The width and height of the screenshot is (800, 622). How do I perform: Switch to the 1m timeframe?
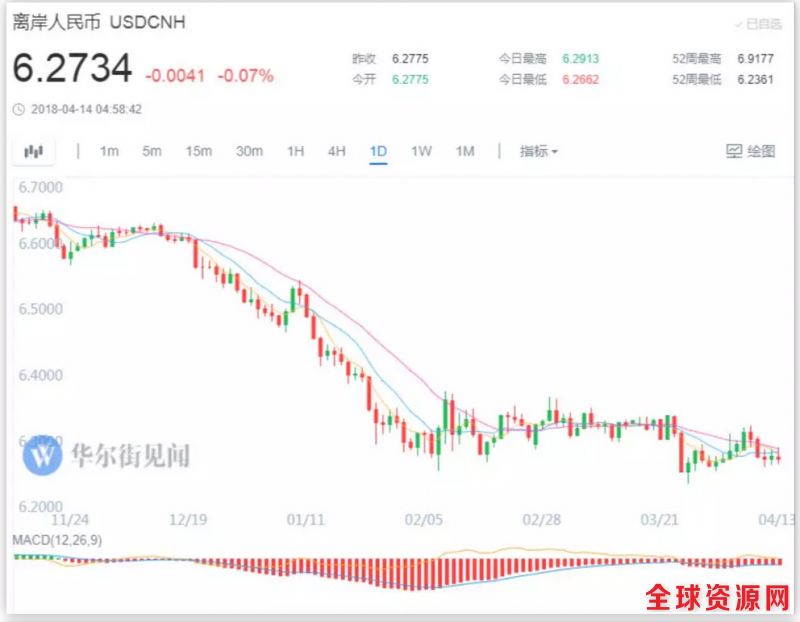click(x=109, y=152)
